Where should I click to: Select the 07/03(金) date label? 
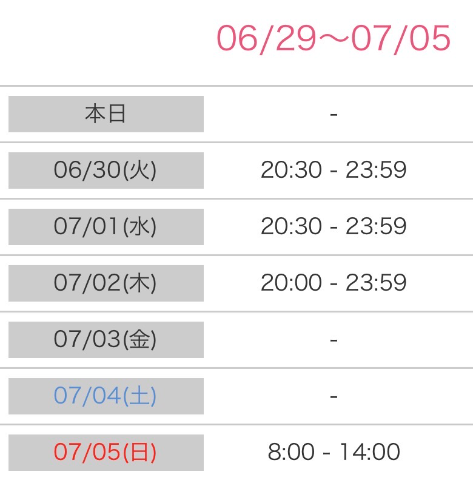(106, 340)
